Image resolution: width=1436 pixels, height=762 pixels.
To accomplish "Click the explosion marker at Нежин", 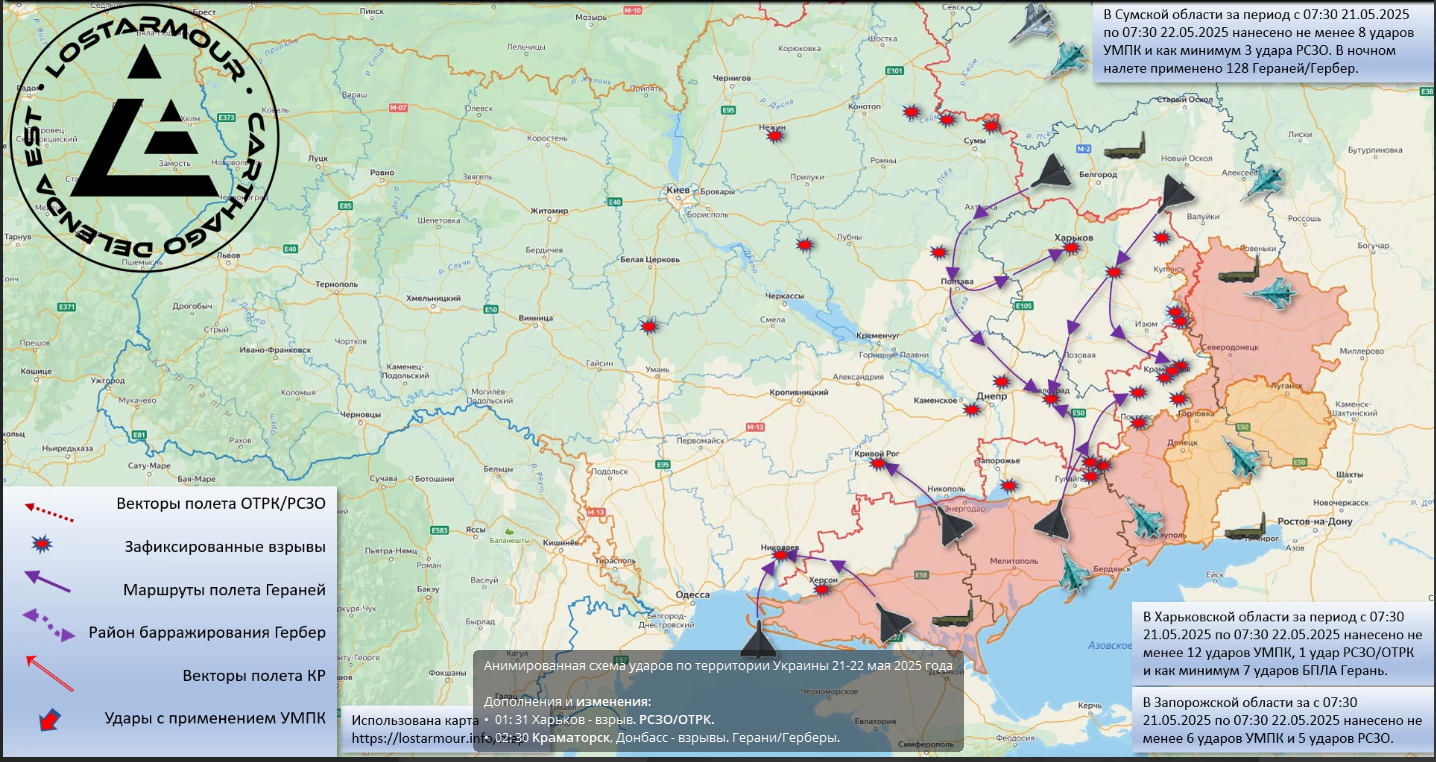I will pyautogui.click(x=775, y=135).
